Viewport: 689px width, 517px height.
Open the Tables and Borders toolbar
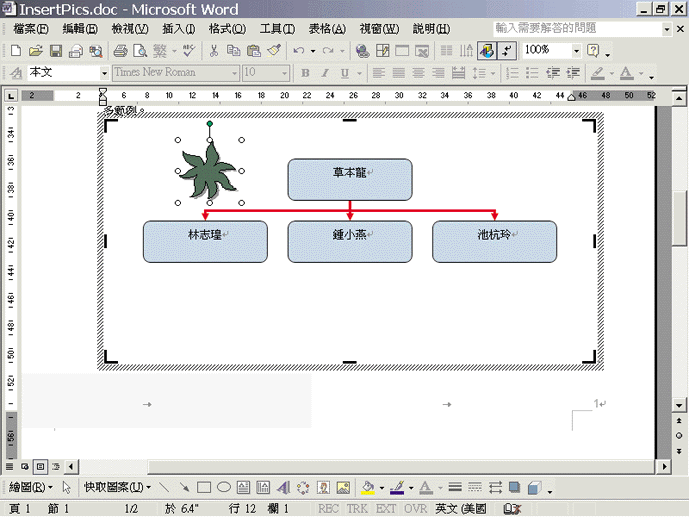coord(382,51)
